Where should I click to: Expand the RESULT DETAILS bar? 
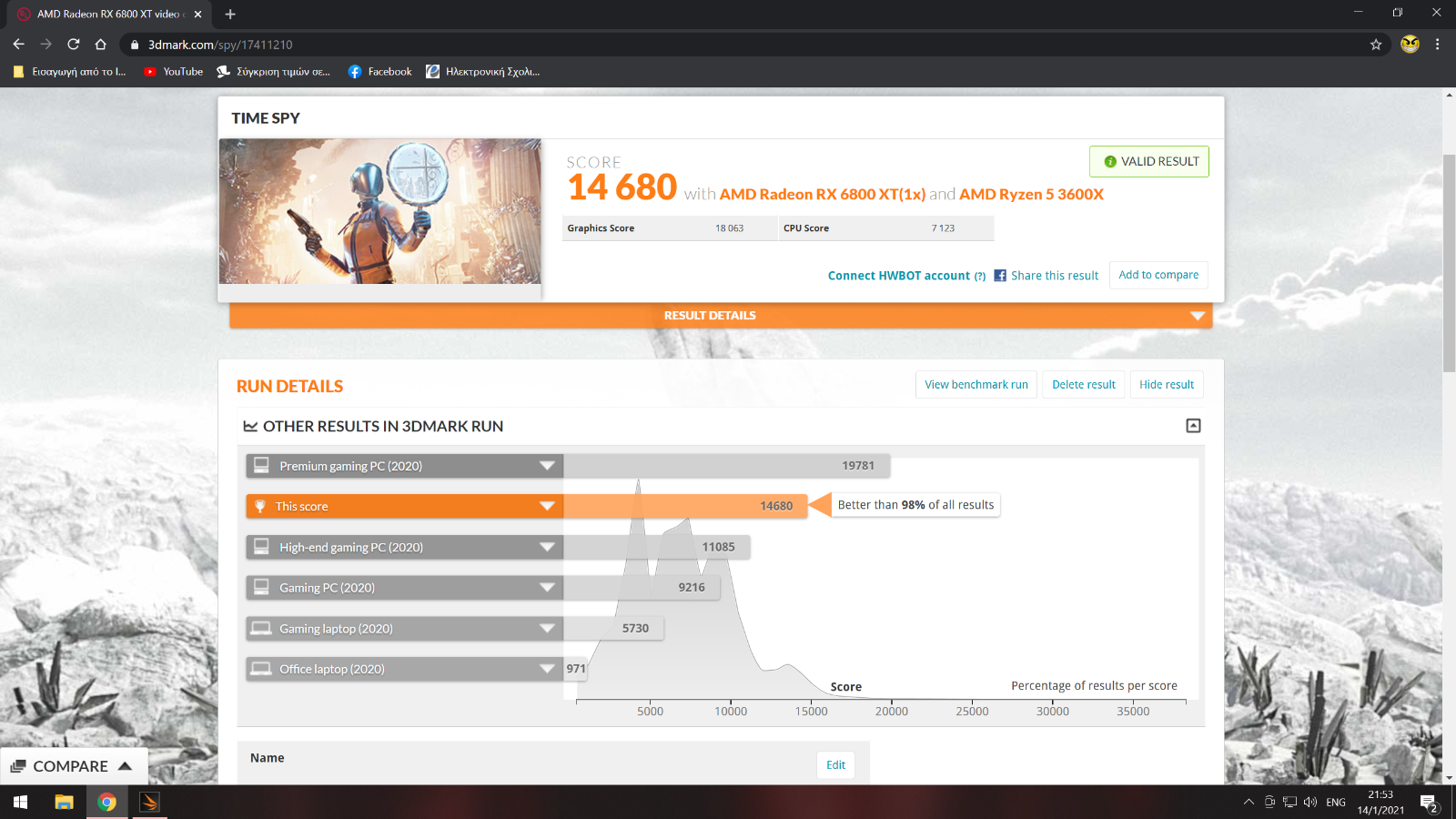721,315
